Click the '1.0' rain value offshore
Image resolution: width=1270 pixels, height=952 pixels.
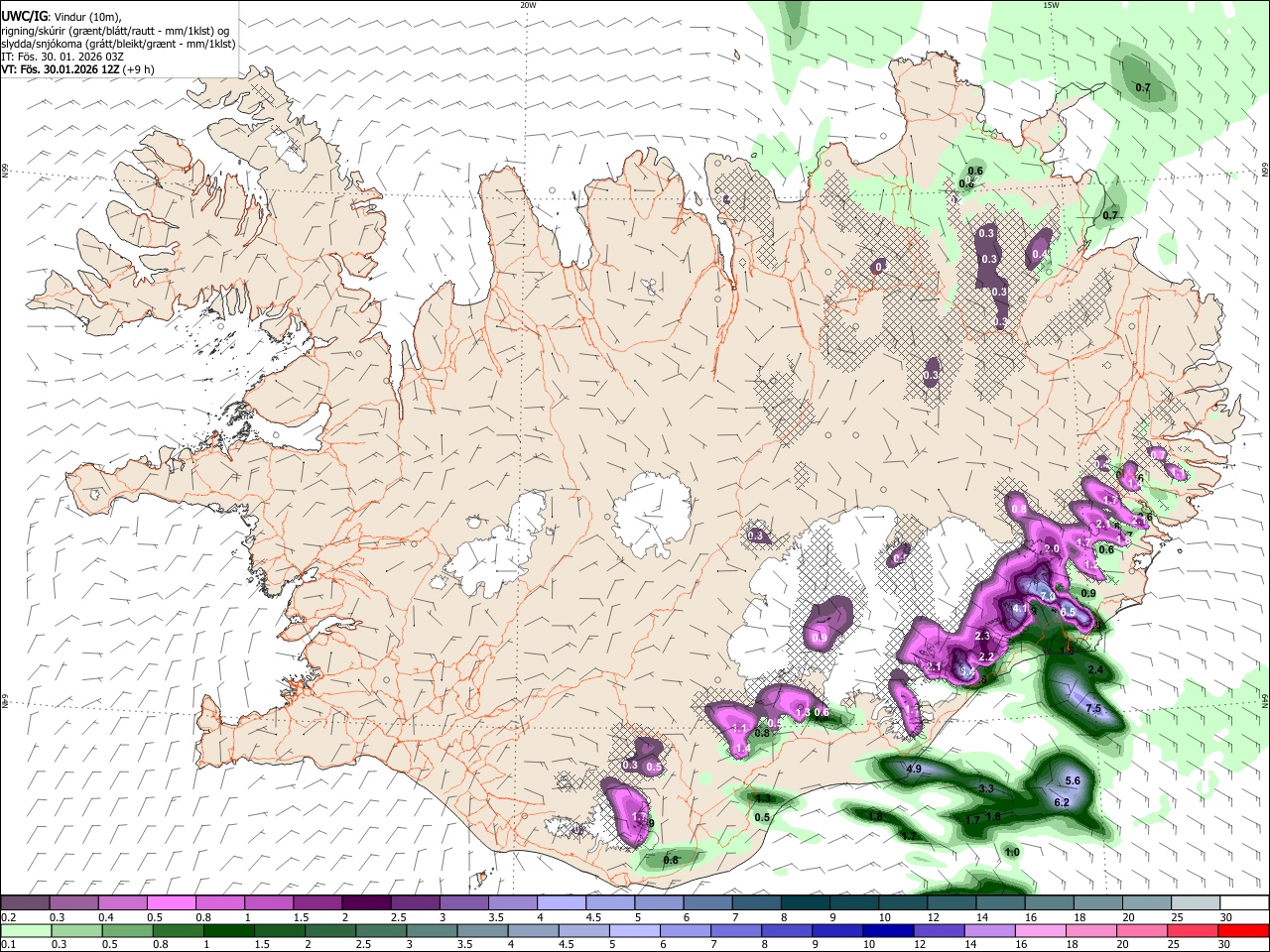point(1012,852)
